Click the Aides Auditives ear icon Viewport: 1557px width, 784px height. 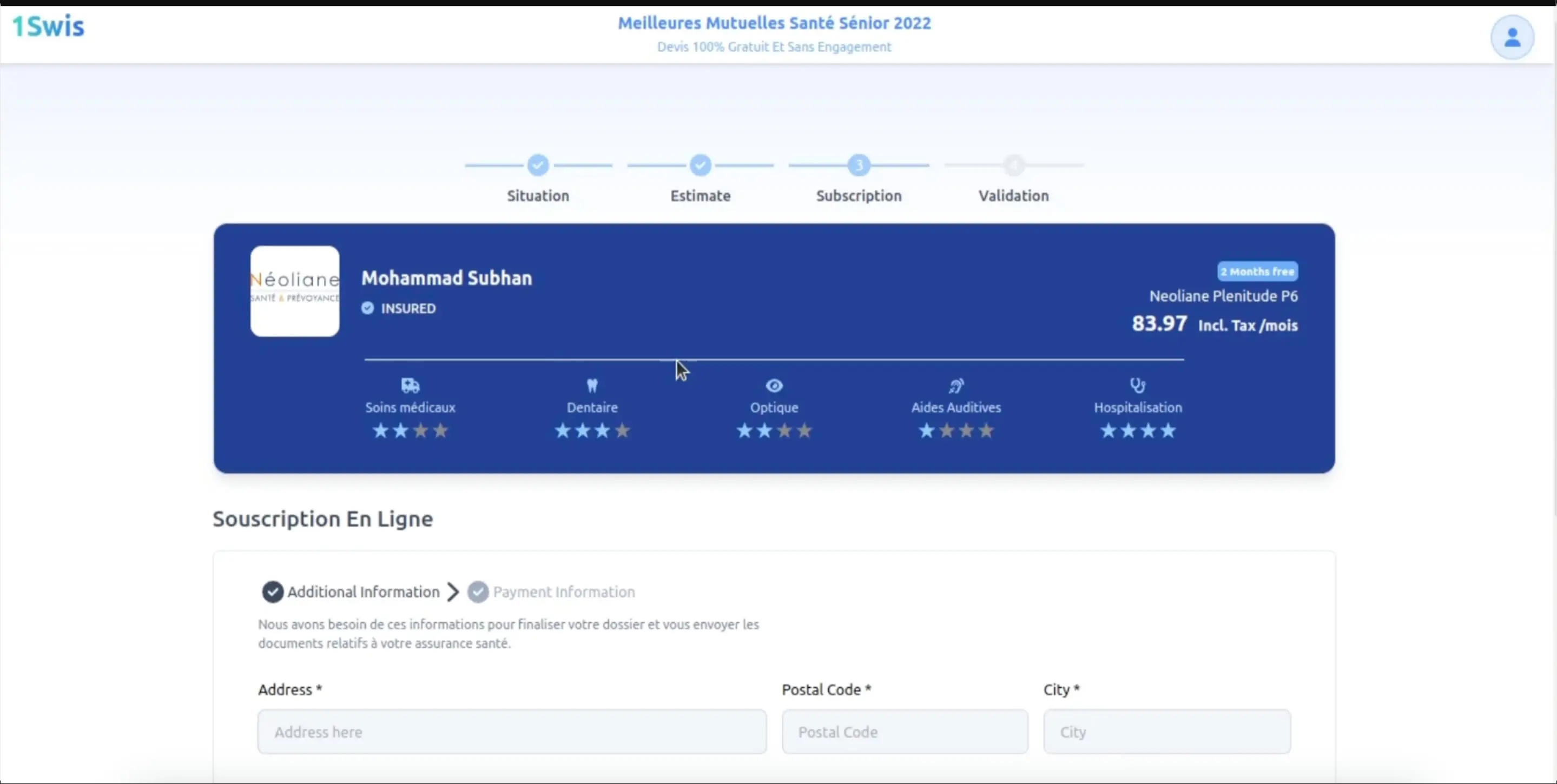[x=956, y=386]
